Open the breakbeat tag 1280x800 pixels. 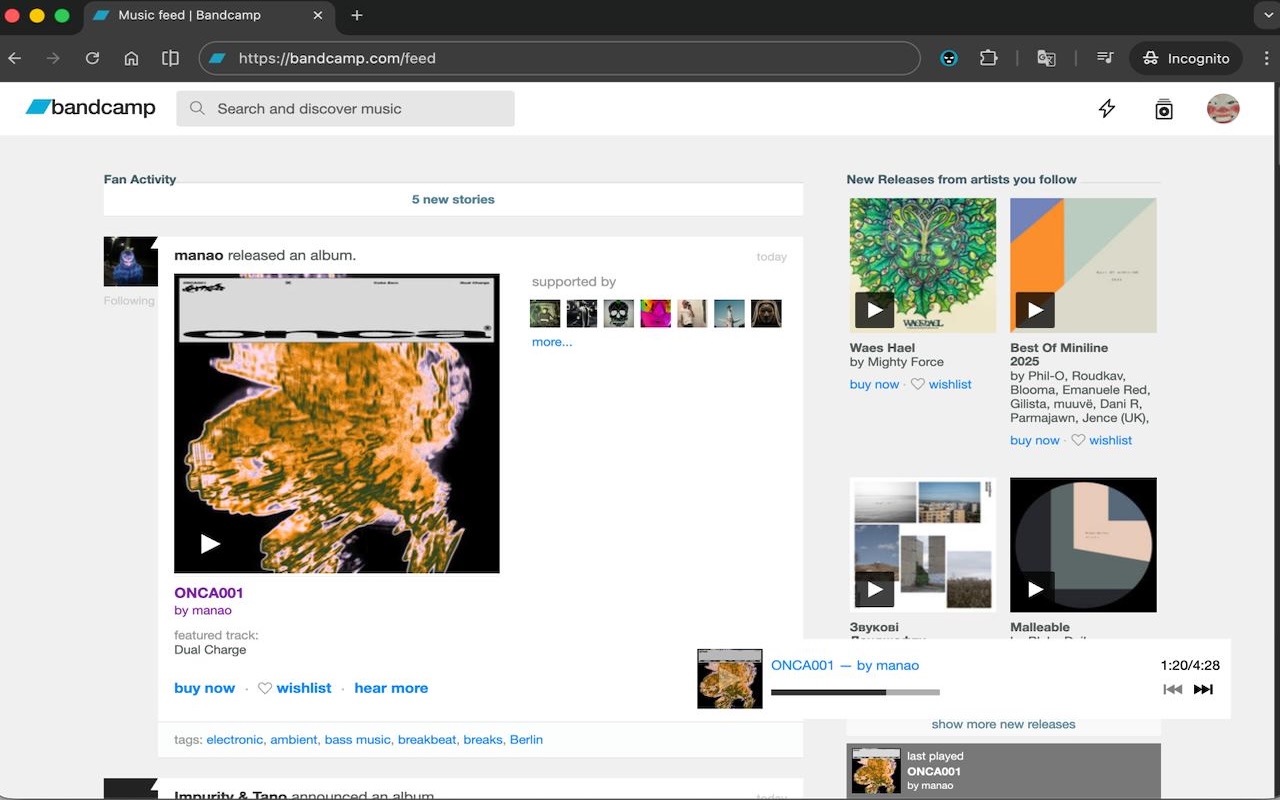427,740
